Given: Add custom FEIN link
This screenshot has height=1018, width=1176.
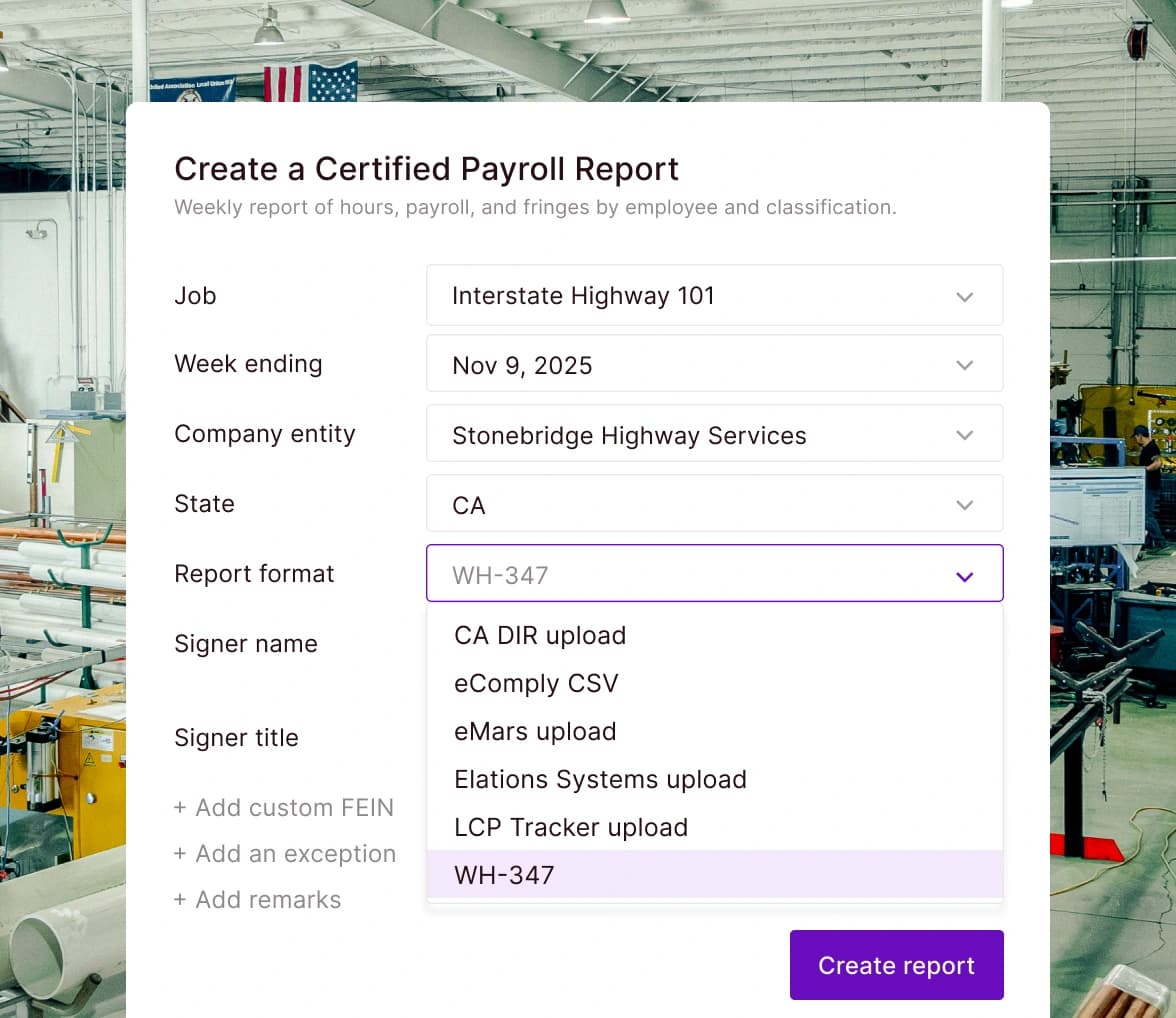Looking at the screenshot, I should [284, 808].
